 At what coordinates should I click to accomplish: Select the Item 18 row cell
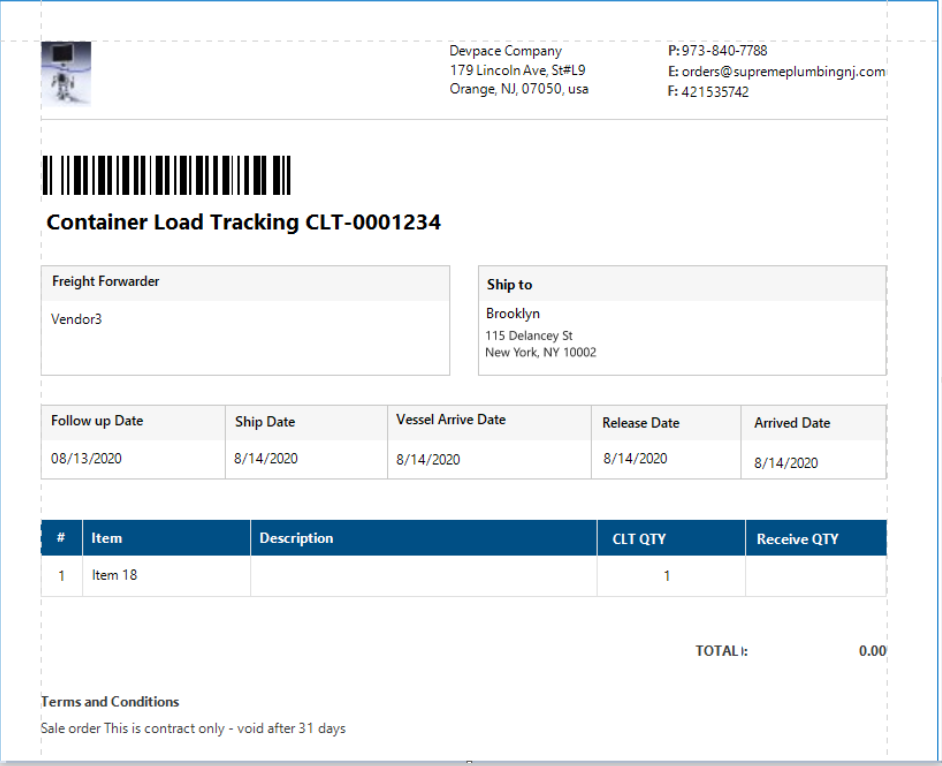115,575
